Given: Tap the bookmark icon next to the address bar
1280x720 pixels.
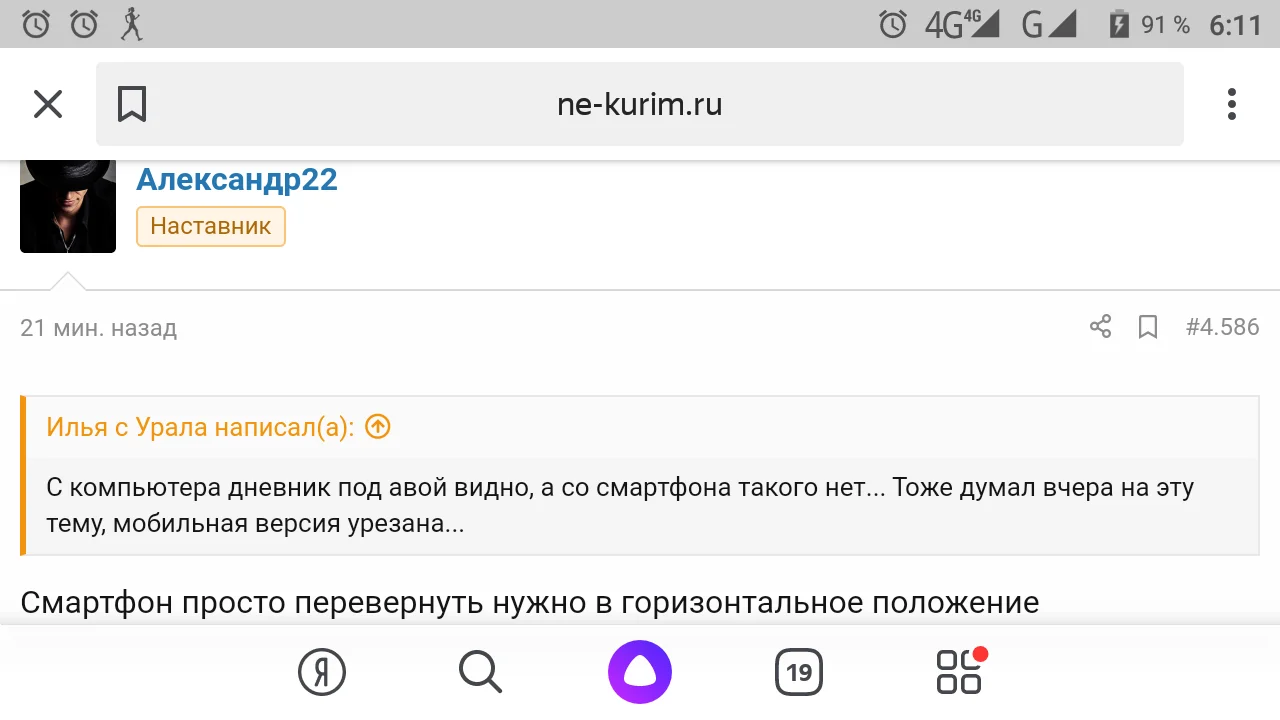Looking at the screenshot, I should (x=131, y=103).
